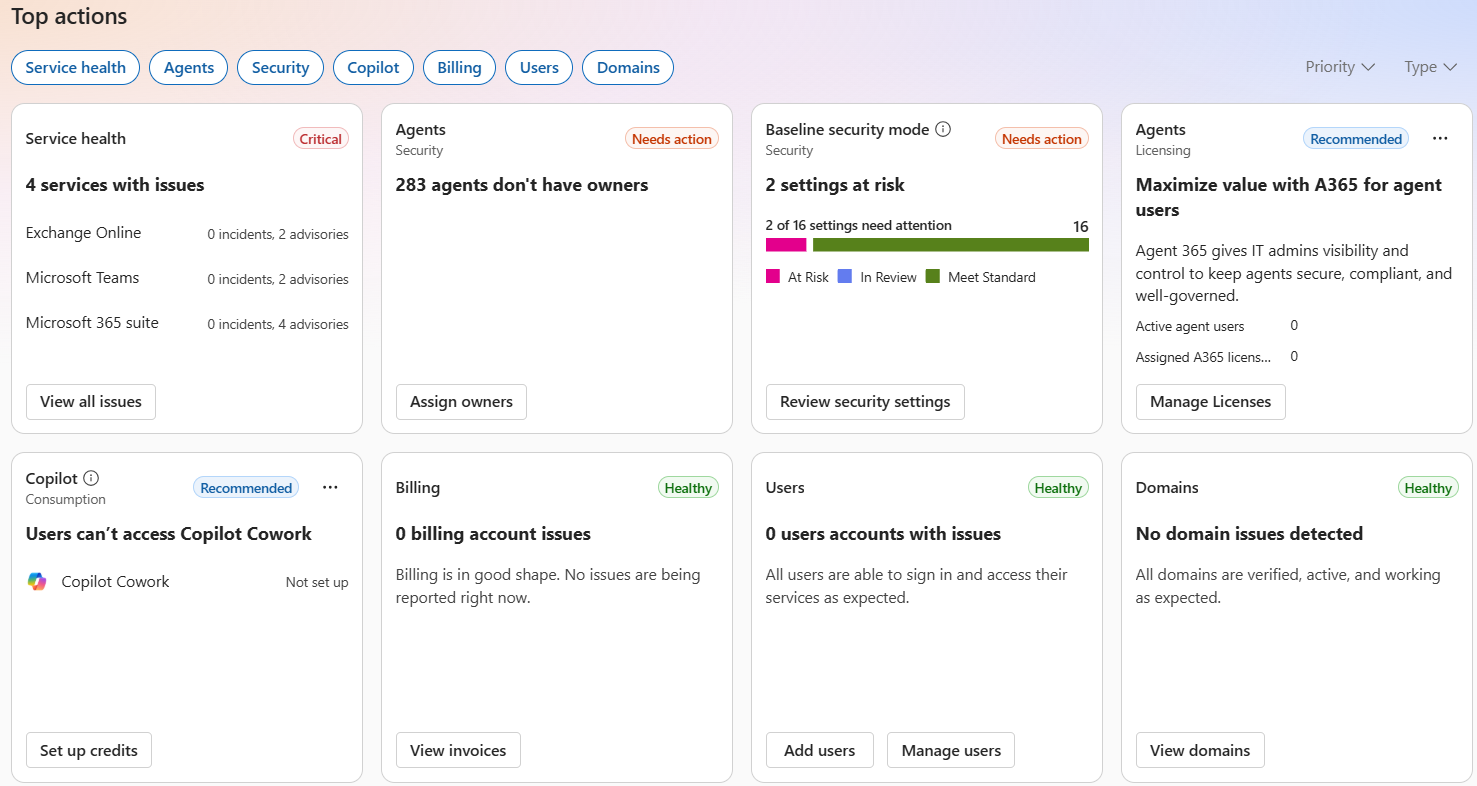Select the Billing filter pill

click(x=459, y=68)
